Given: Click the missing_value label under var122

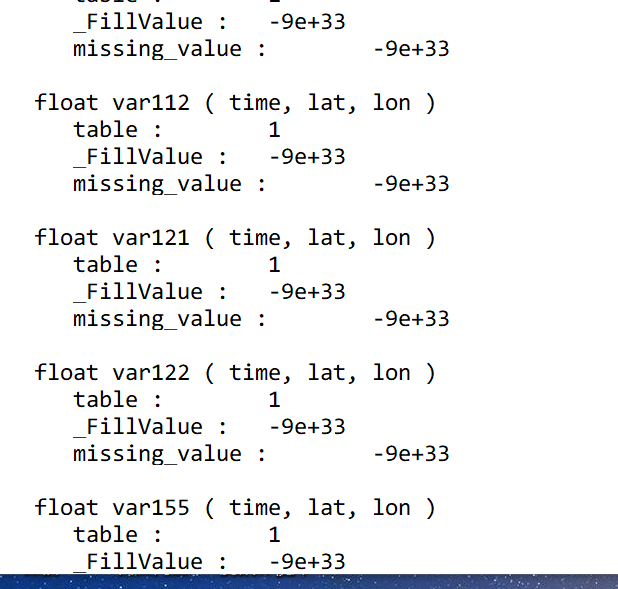Looking at the screenshot, I should click(157, 454).
